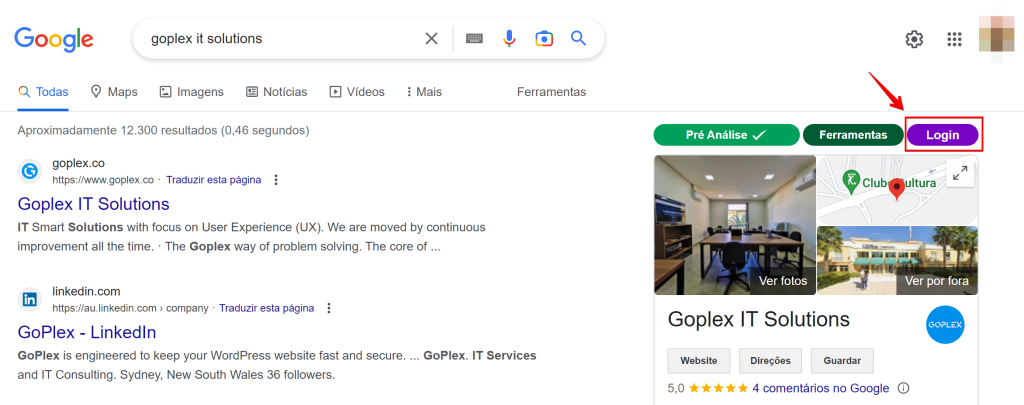
Task: Switch to the Vídeos tab
Action: (357, 92)
